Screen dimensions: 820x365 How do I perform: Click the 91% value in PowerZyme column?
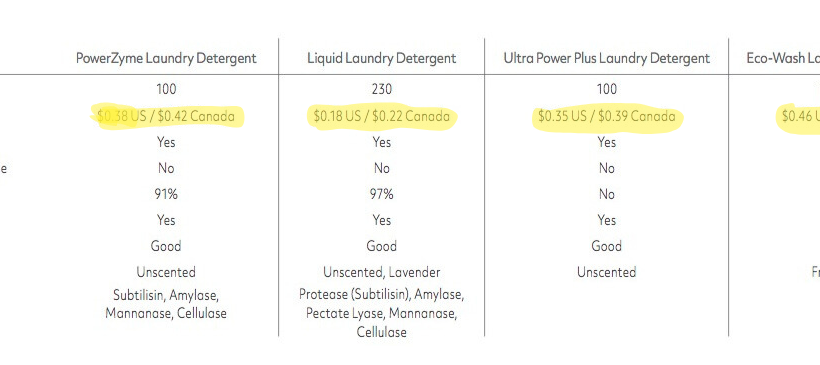(166, 195)
